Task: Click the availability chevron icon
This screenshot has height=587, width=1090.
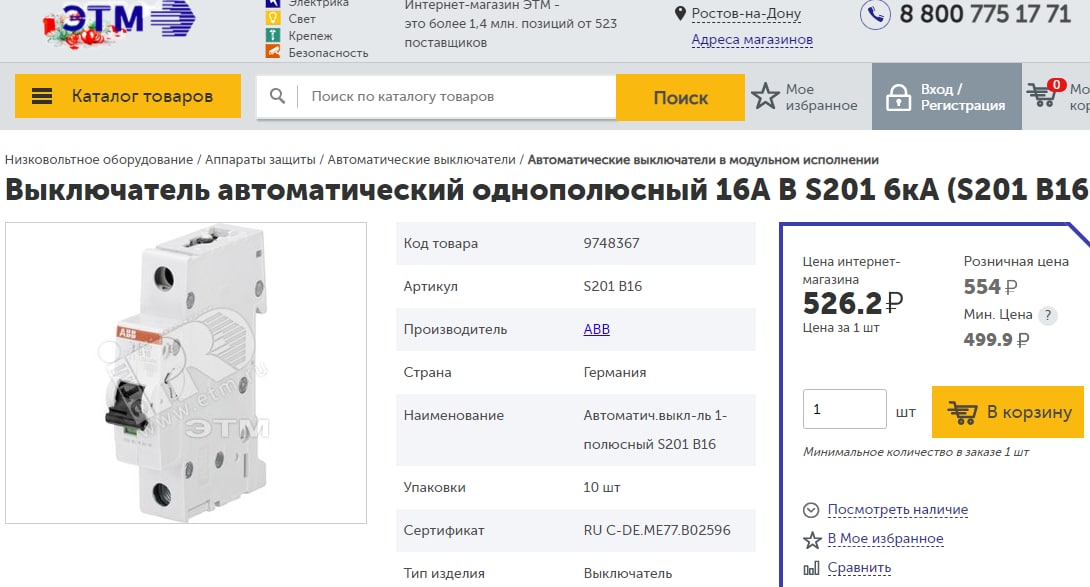Action: pos(811,510)
